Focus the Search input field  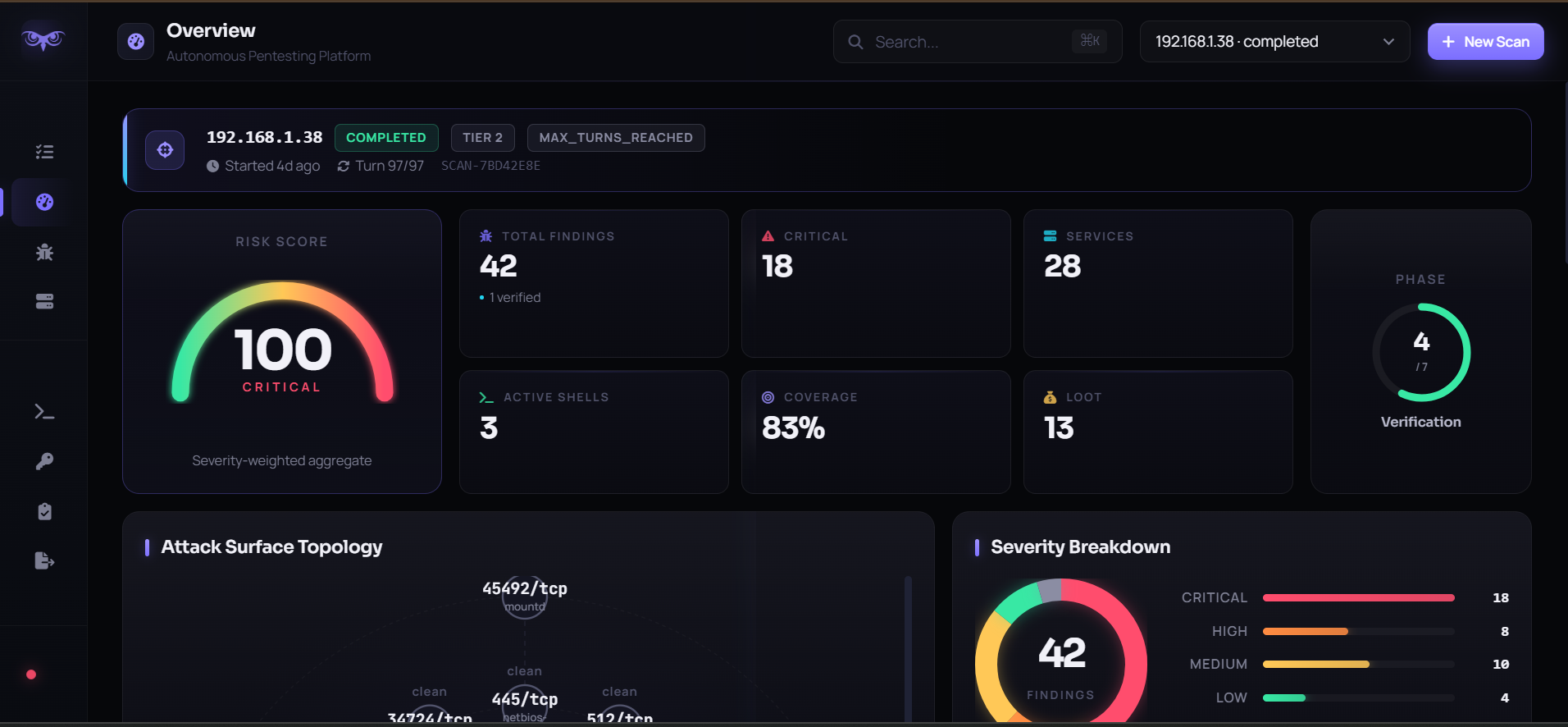click(977, 42)
